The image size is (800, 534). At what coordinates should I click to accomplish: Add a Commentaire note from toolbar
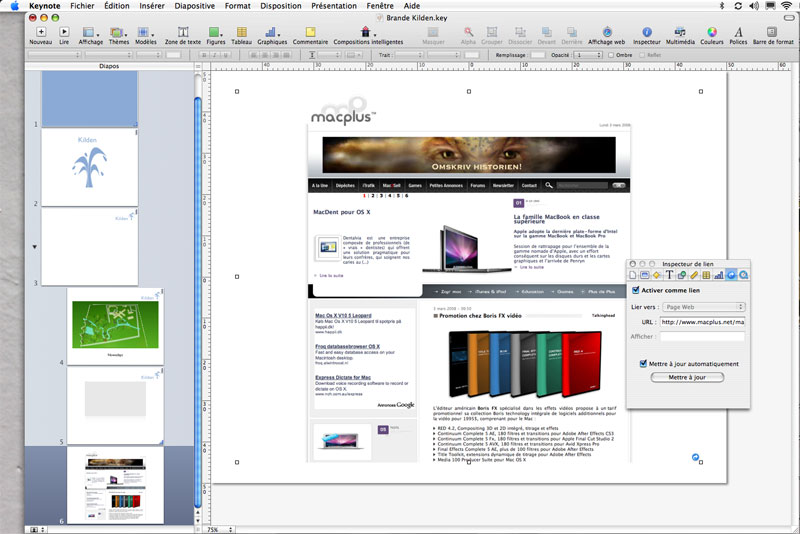(310, 32)
